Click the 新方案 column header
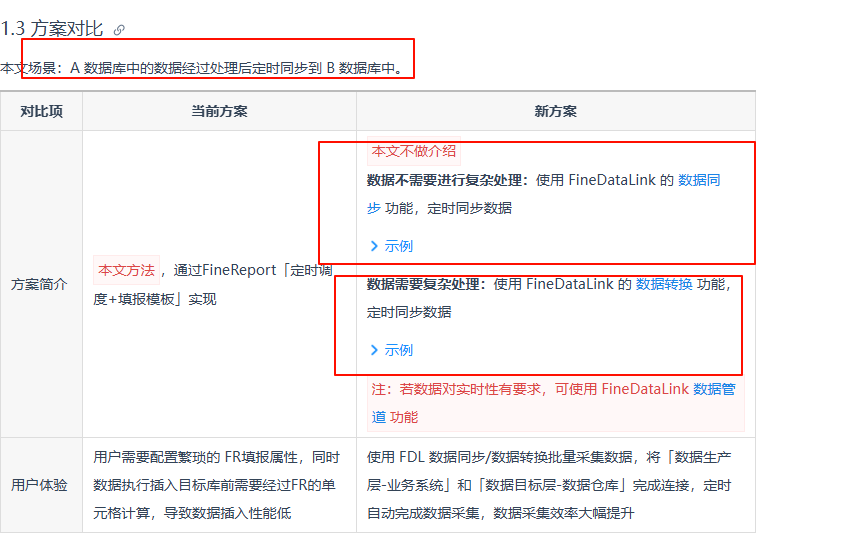The width and height of the screenshot is (852, 553). click(555, 111)
